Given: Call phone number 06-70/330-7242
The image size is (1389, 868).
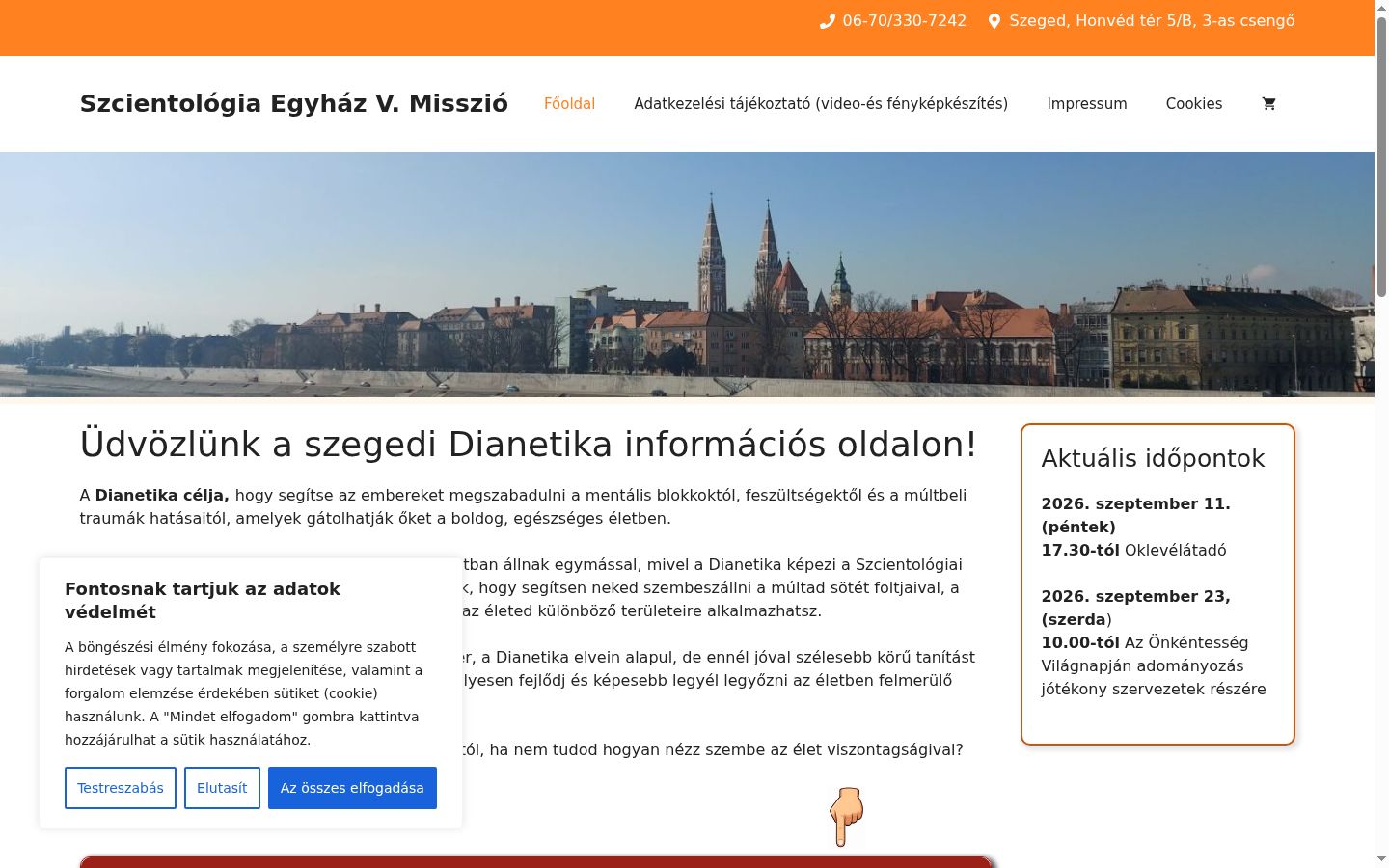Looking at the screenshot, I should (904, 21).
